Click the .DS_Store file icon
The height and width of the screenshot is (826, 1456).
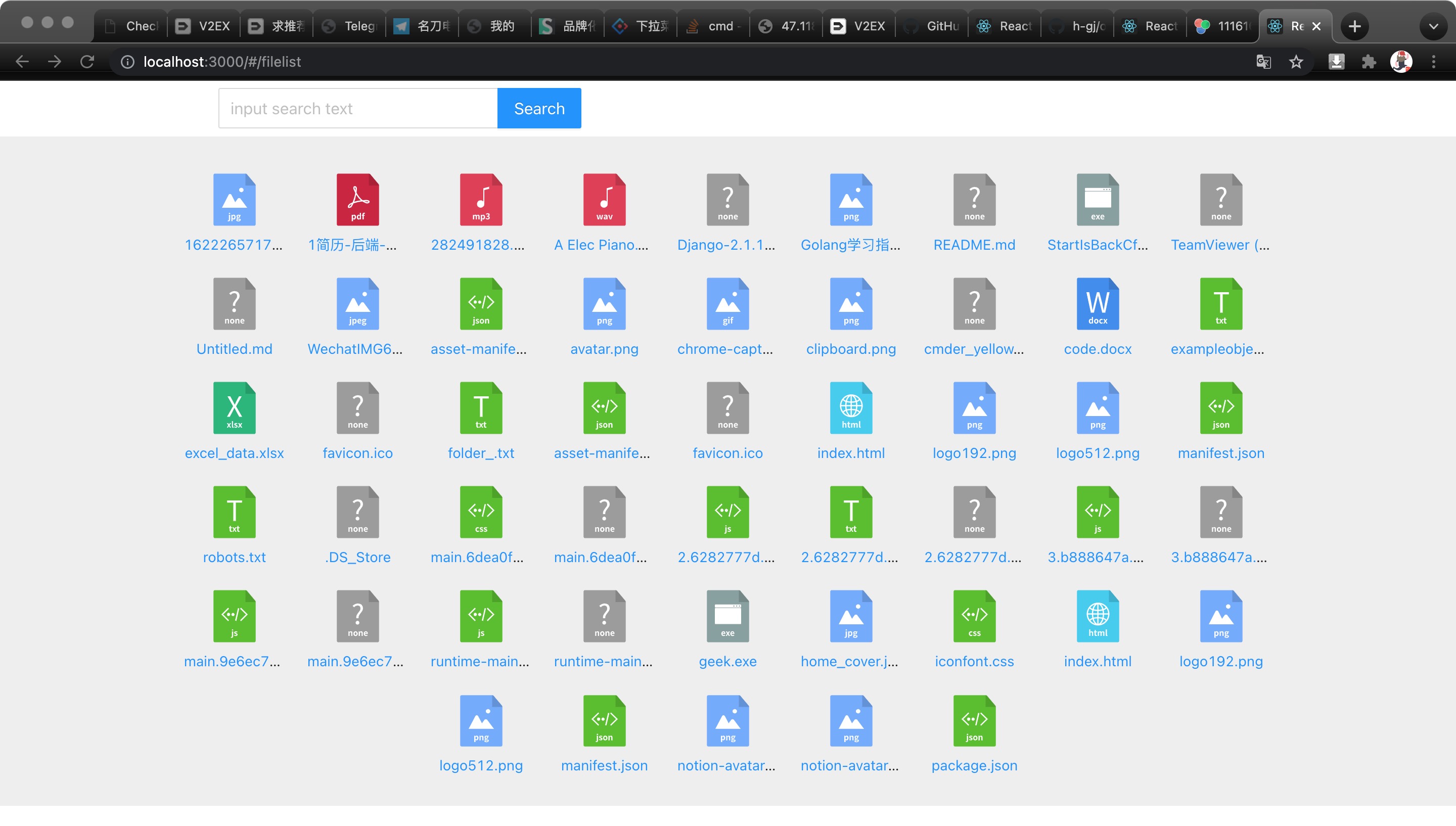[x=357, y=512]
